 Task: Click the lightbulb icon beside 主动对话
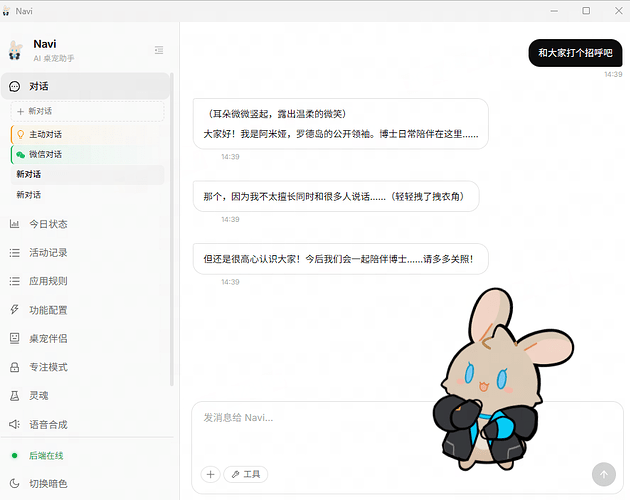click(20, 135)
